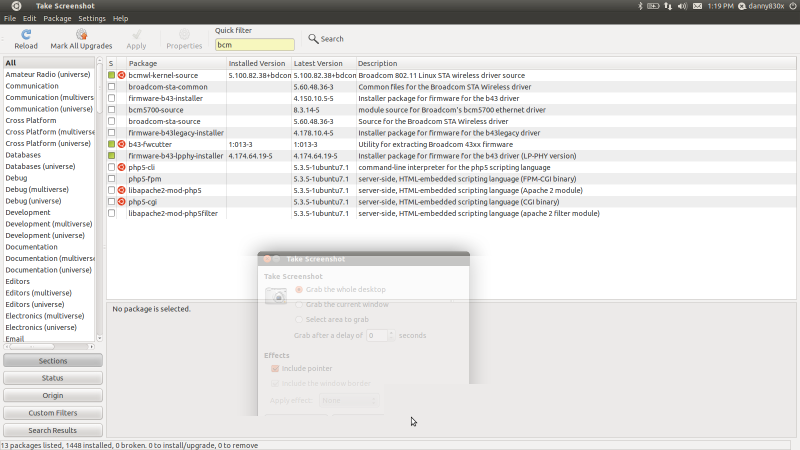
Task: Open the Properties toolbar icon
Action: coord(184,34)
